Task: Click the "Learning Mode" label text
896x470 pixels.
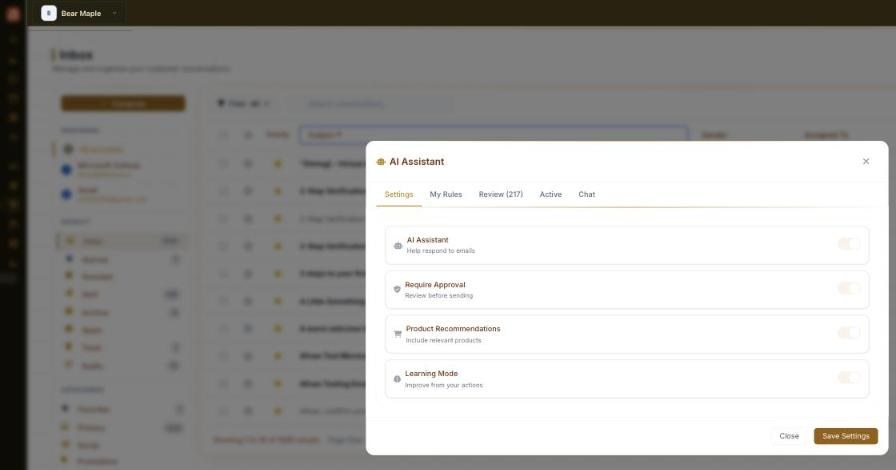Action: (431, 373)
